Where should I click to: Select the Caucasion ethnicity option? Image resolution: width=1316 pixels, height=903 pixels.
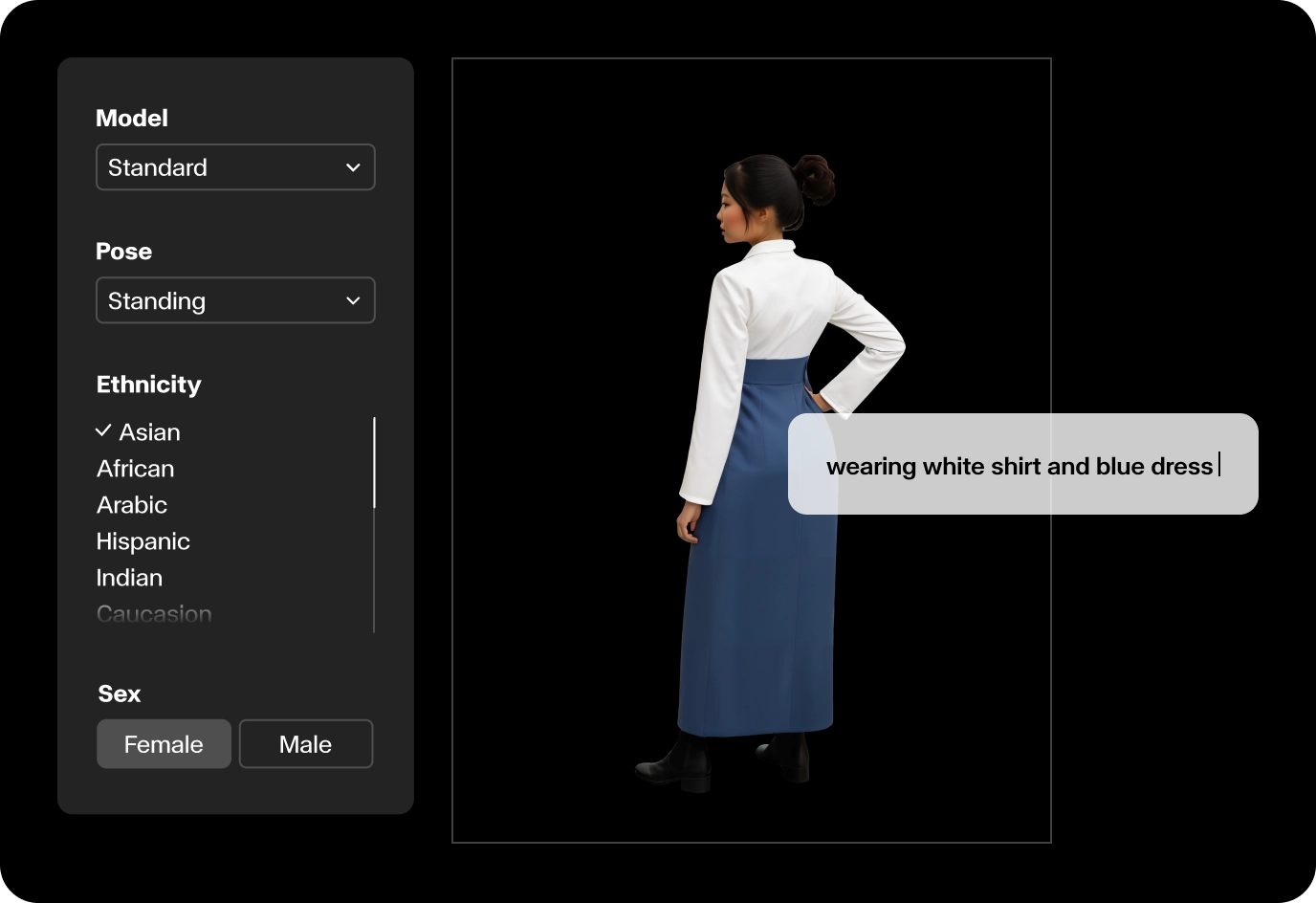click(x=153, y=613)
